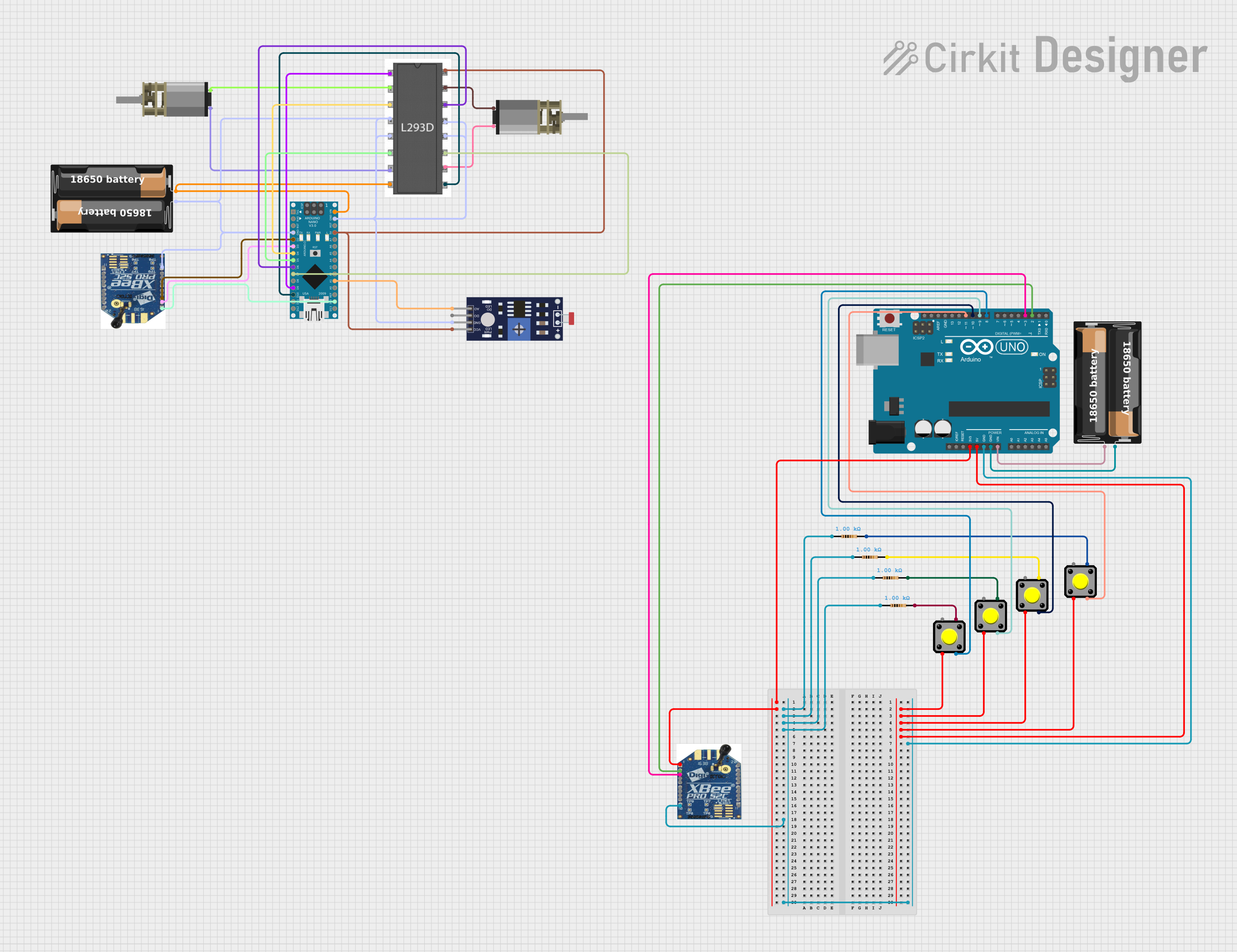Select the XBee module wired to the Nano
This screenshot has height=952, width=1237.
(x=133, y=290)
